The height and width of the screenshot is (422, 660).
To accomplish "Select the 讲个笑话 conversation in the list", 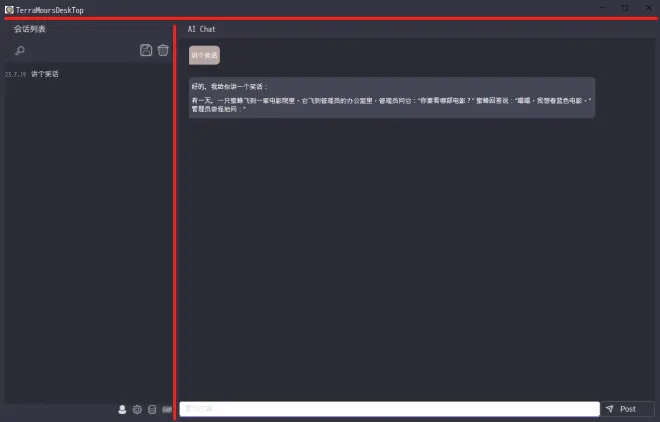I will [x=45, y=74].
